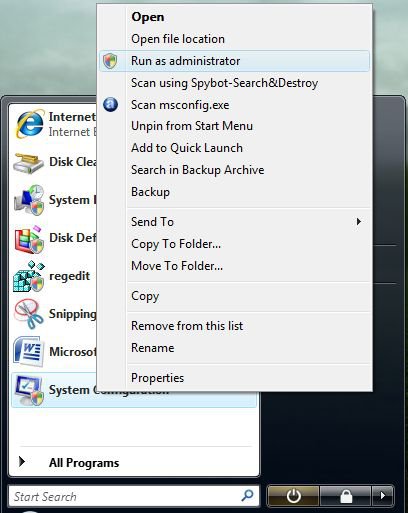Image resolution: width=408 pixels, height=513 pixels.
Task: Click the 'regedit' Start Menu label
Action: coord(69,276)
